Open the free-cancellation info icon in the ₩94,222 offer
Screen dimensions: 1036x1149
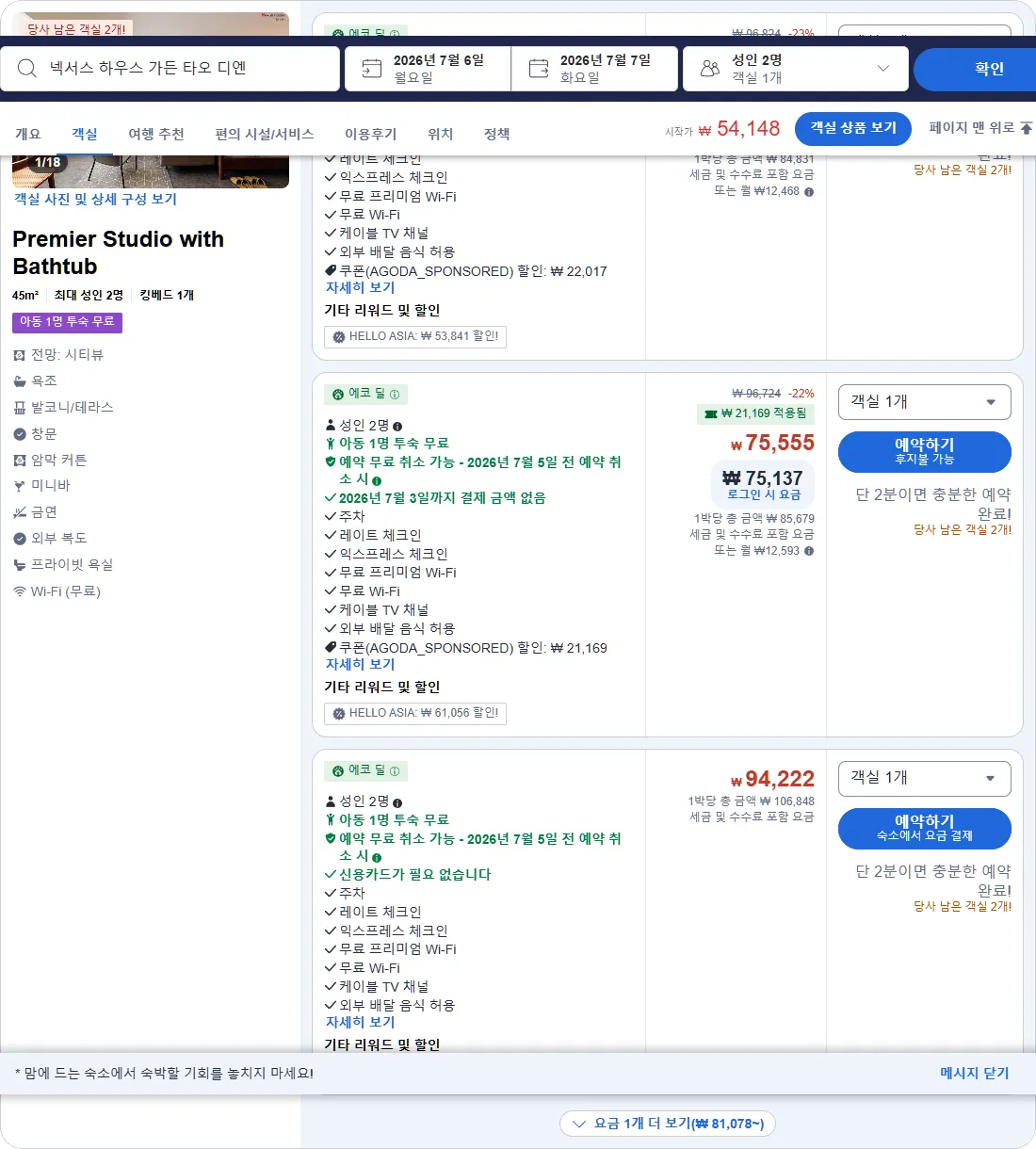tap(377, 857)
